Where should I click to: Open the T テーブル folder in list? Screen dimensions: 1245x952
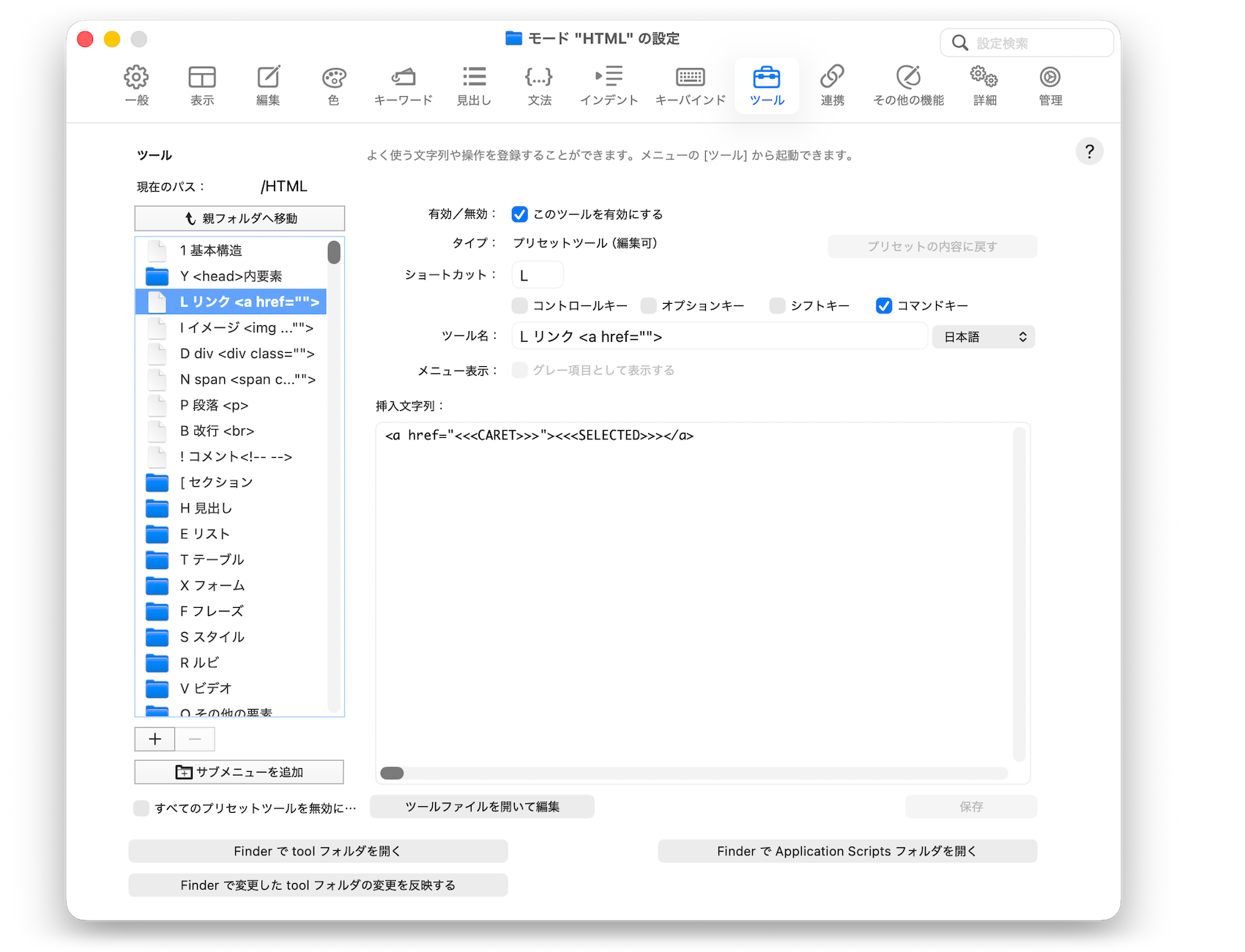tap(212, 560)
